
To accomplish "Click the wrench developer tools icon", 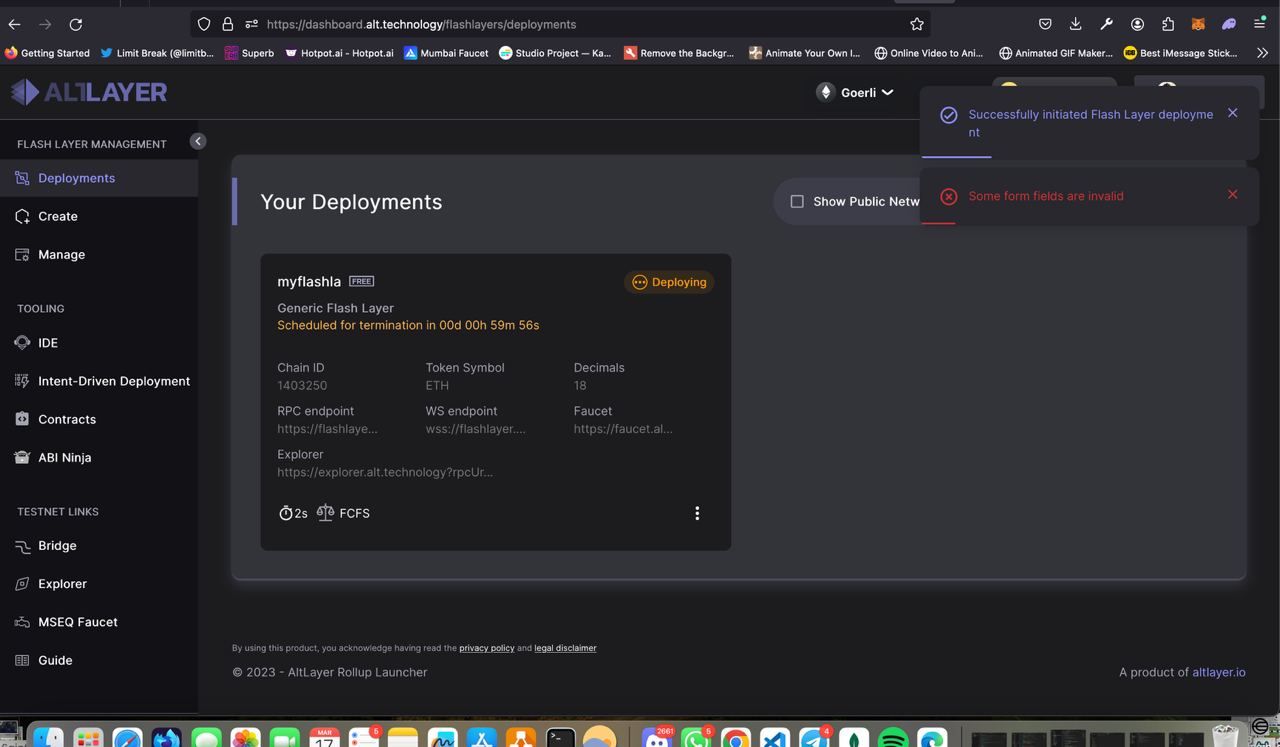I will tap(1106, 24).
